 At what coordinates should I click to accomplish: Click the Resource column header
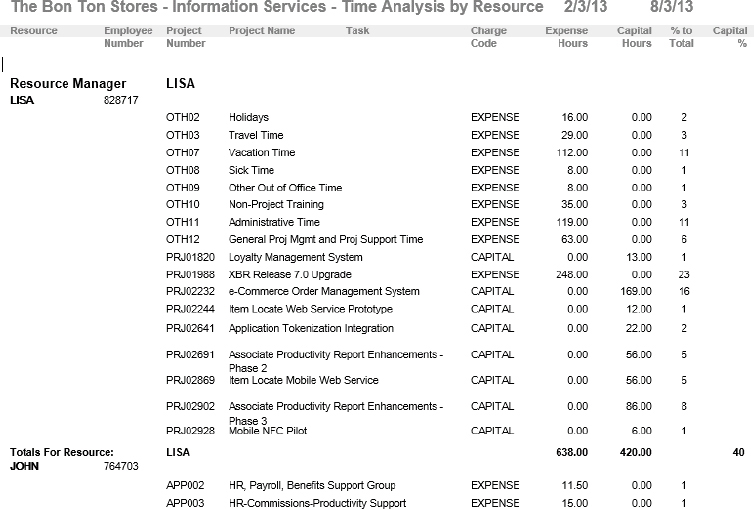pos(34,31)
